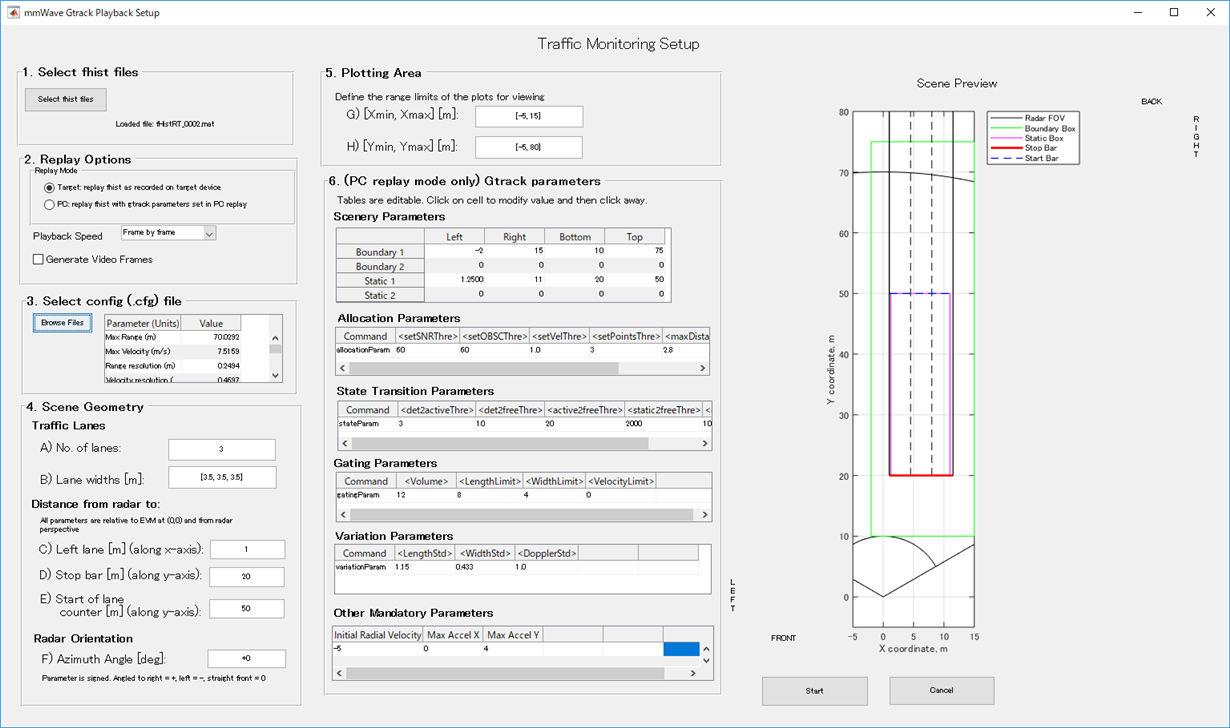1230x728 pixels.
Task: Click the Scene Preview plot area
Action: coord(913,369)
